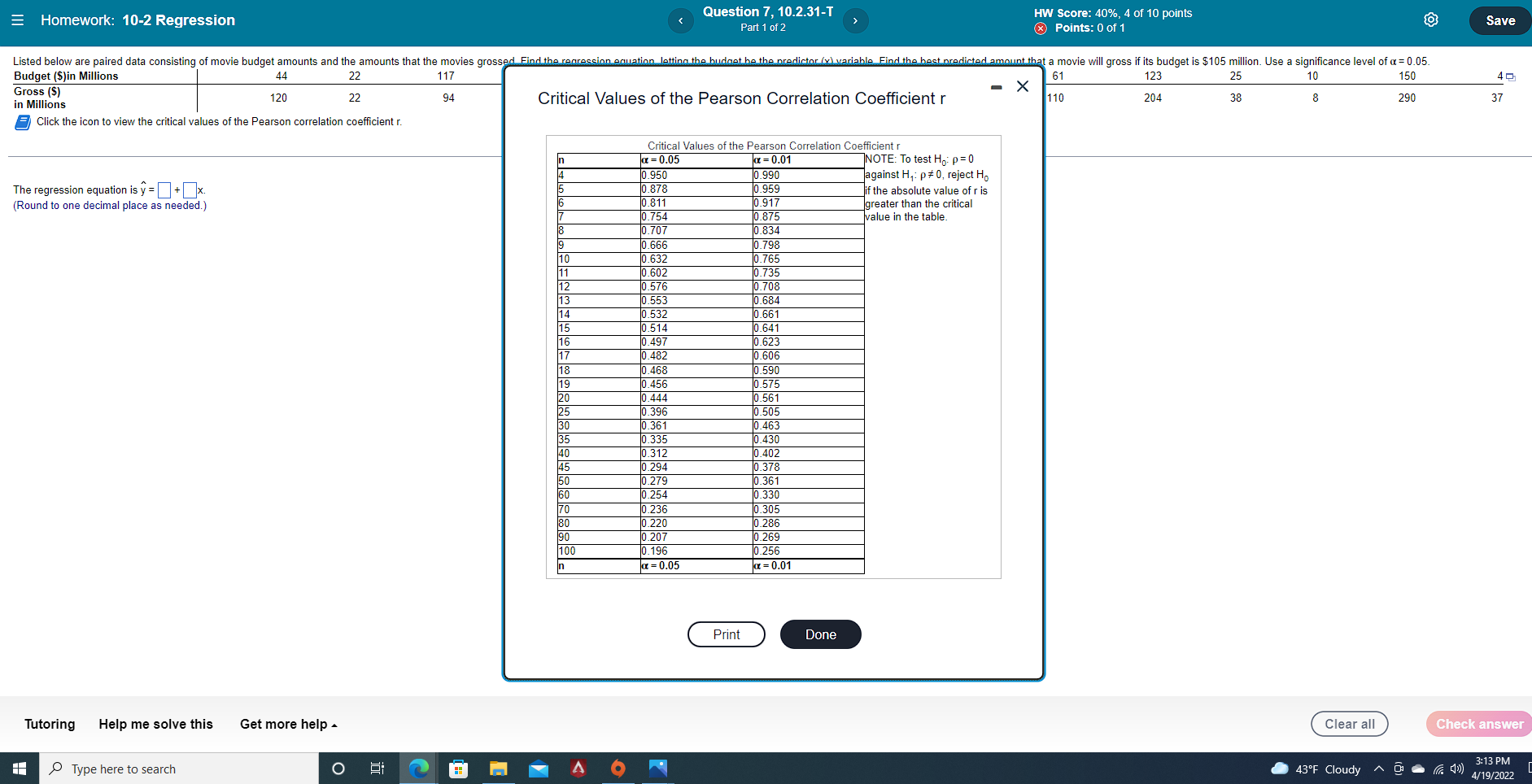Open the settings gear menu
This screenshot has height=784, width=1532.
click(1432, 20)
